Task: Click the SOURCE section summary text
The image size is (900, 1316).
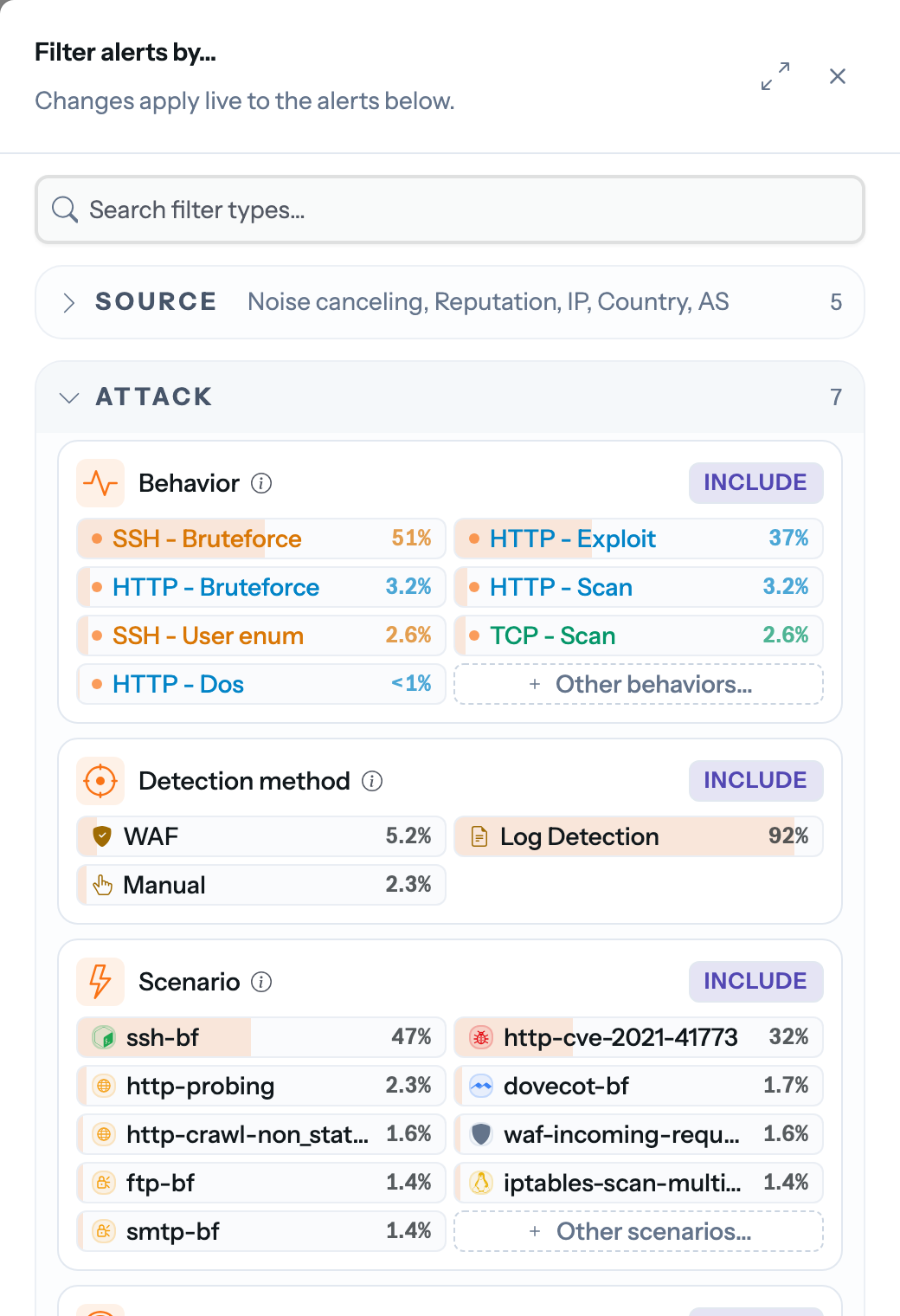Action: click(x=488, y=302)
